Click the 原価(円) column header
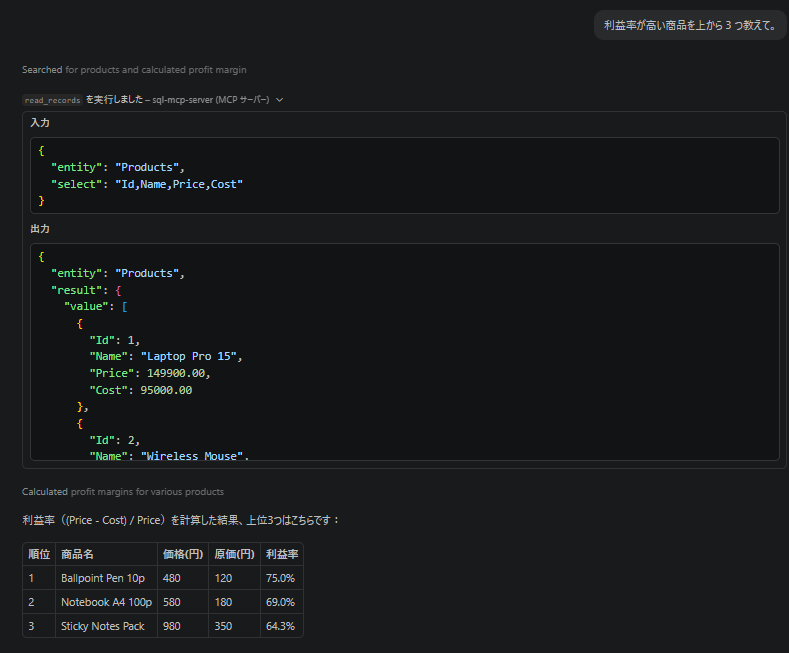This screenshot has width=789, height=653. click(x=234, y=554)
